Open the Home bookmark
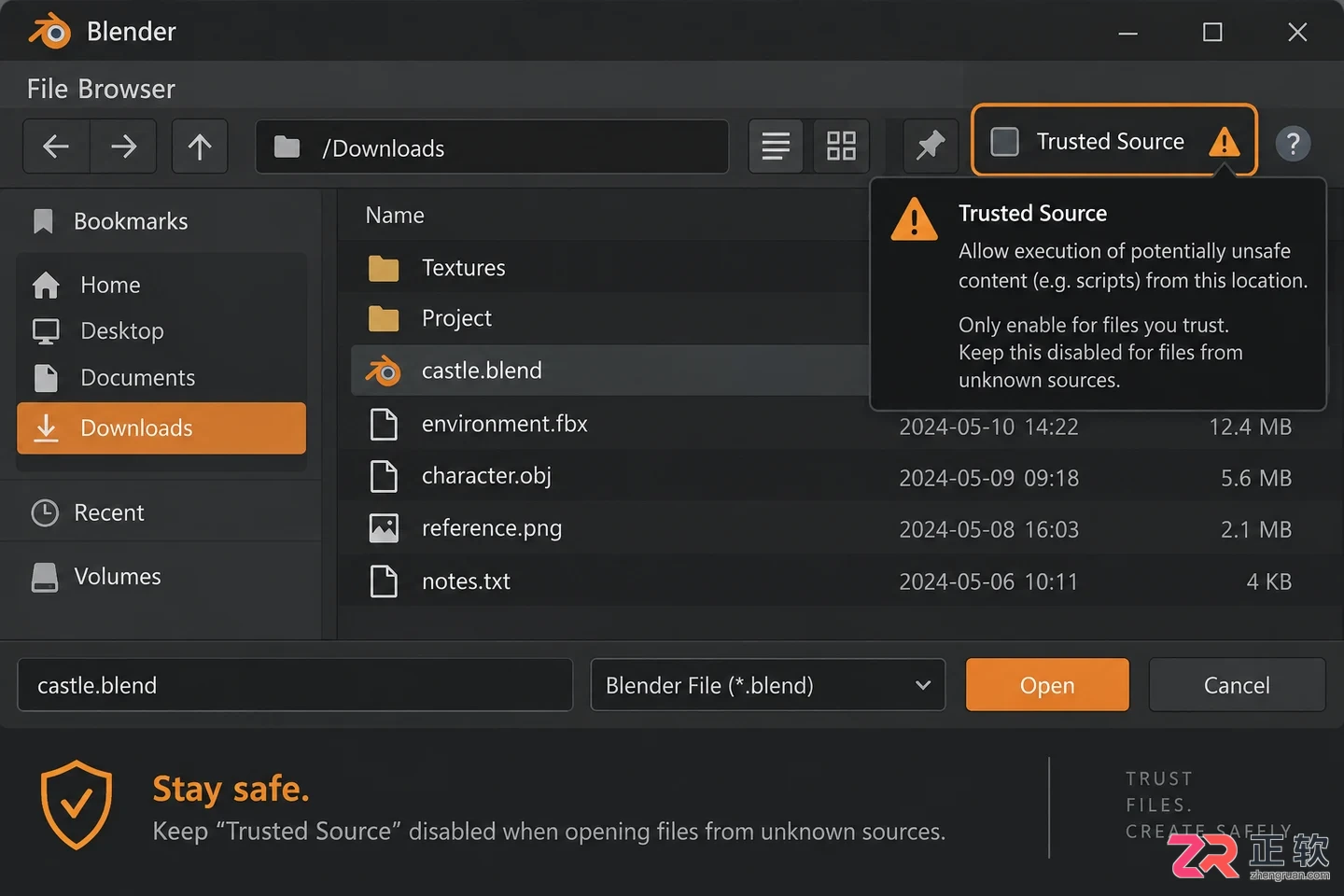The width and height of the screenshot is (1344, 896). coord(161,285)
